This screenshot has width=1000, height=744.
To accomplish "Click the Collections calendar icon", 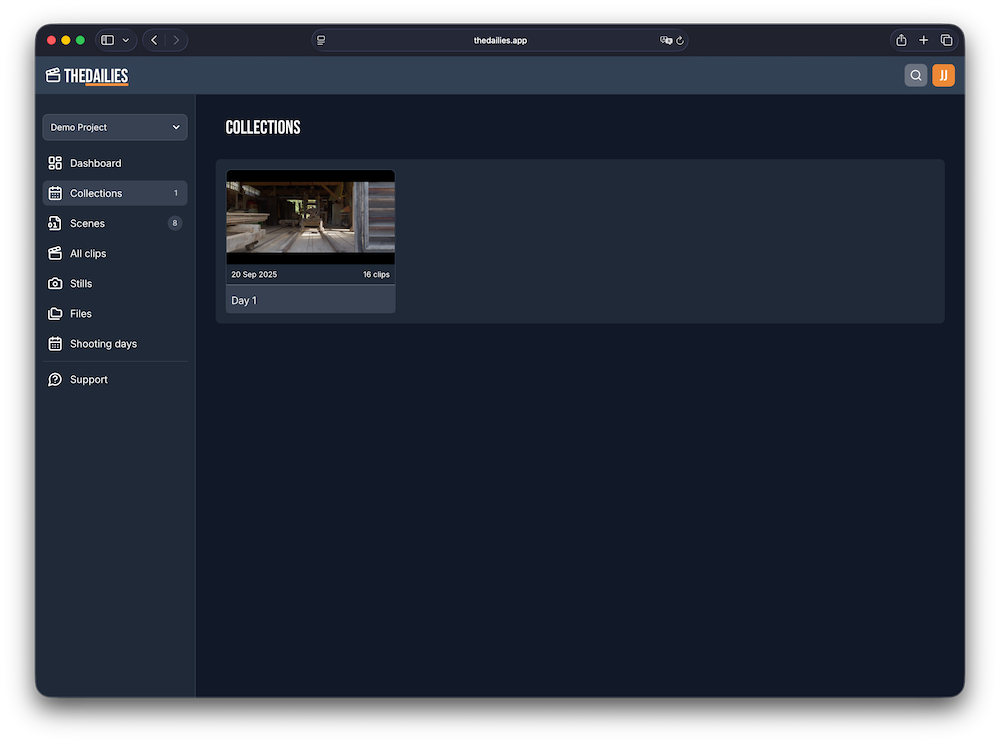I will coord(55,193).
